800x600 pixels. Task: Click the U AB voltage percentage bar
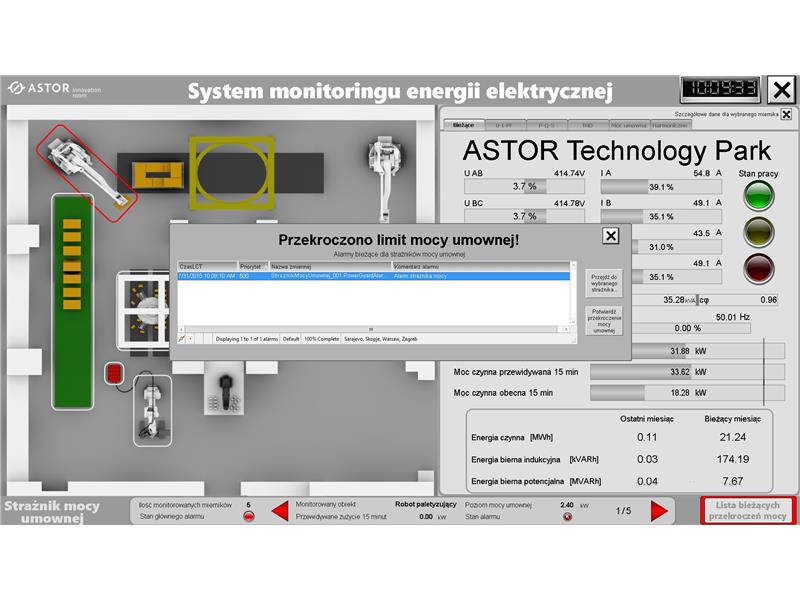pyautogui.click(x=524, y=187)
